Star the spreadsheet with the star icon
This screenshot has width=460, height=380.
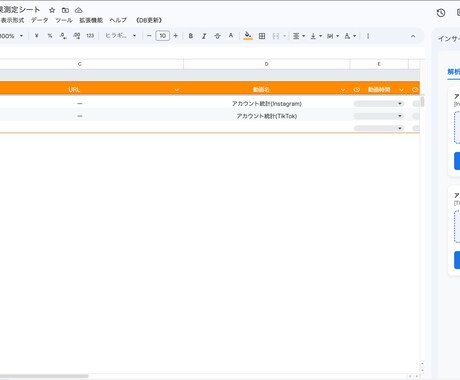coord(52,10)
